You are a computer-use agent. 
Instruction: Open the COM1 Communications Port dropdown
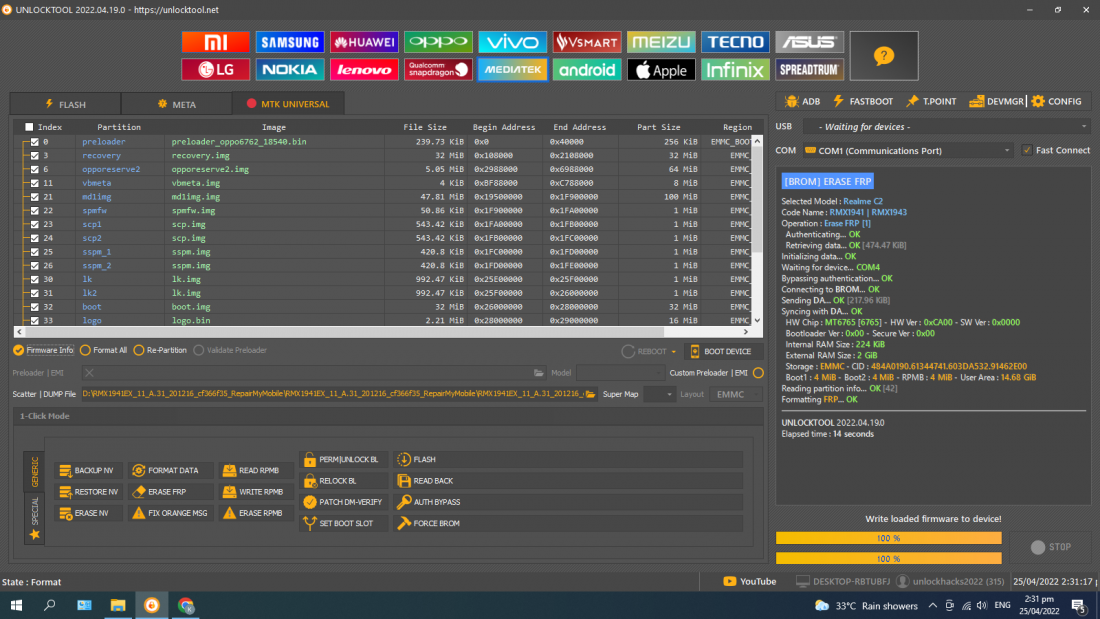pyautogui.click(x=908, y=150)
